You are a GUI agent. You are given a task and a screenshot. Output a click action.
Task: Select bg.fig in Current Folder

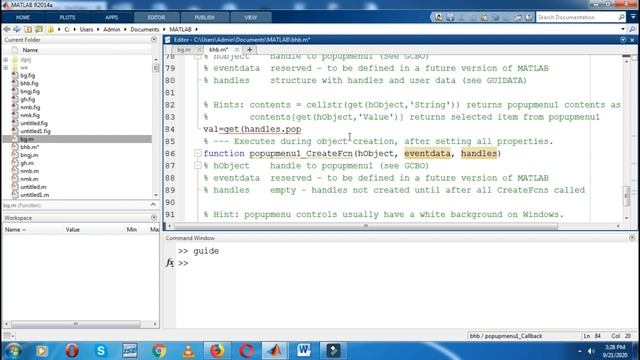coord(27,76)
